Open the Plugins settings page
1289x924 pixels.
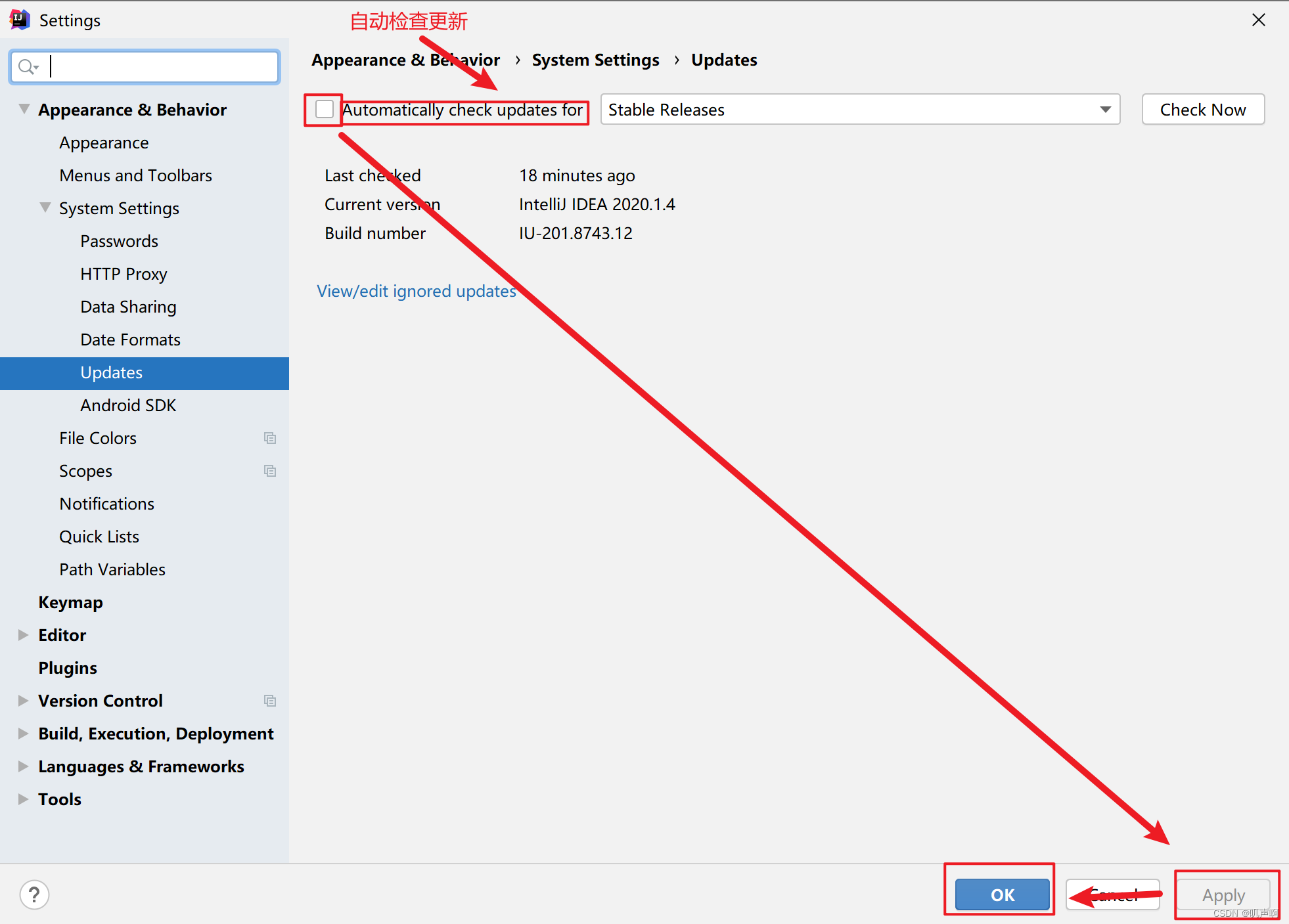[68, 668]
